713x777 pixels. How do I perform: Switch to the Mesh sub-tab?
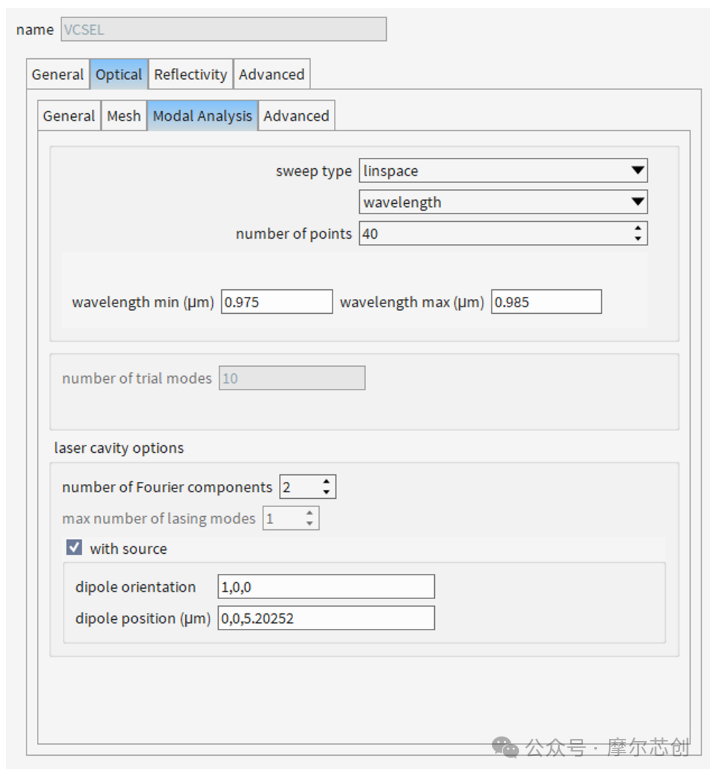pyautogui.click(x=124, y=116)
